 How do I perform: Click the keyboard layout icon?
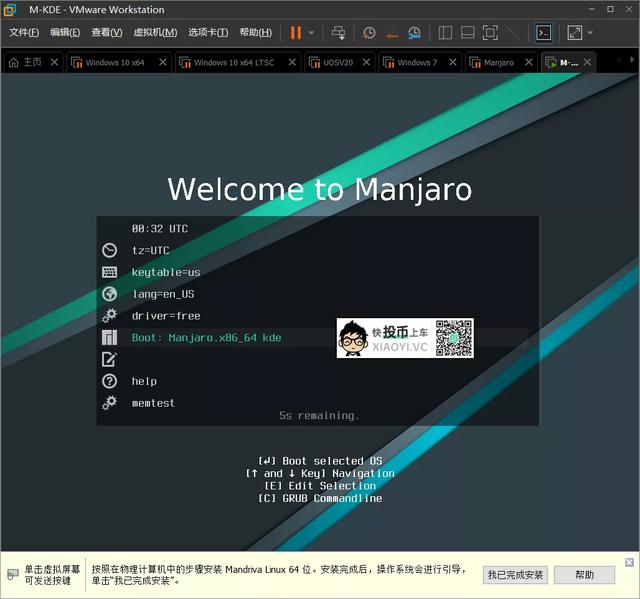pos(109,272)
